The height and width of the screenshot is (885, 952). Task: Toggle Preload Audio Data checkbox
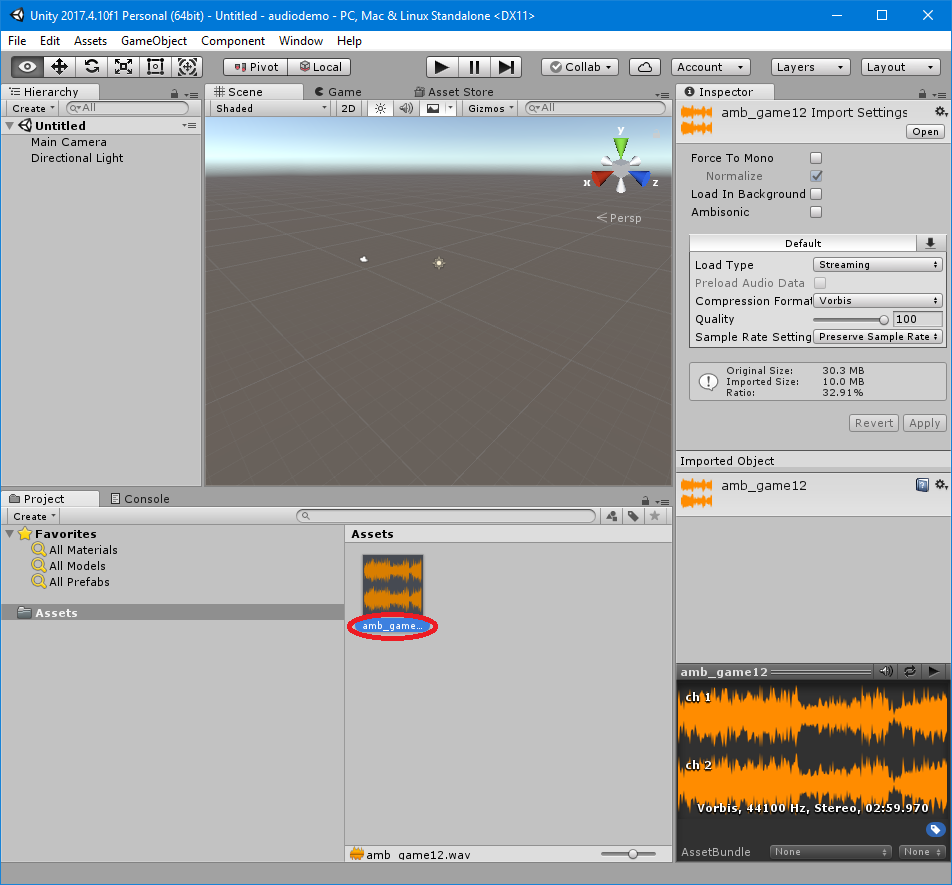point(820,283)
